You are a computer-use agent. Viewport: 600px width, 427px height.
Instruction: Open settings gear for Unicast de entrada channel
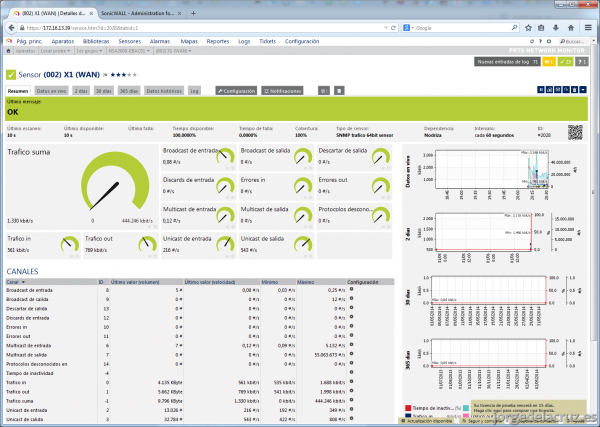351,409
